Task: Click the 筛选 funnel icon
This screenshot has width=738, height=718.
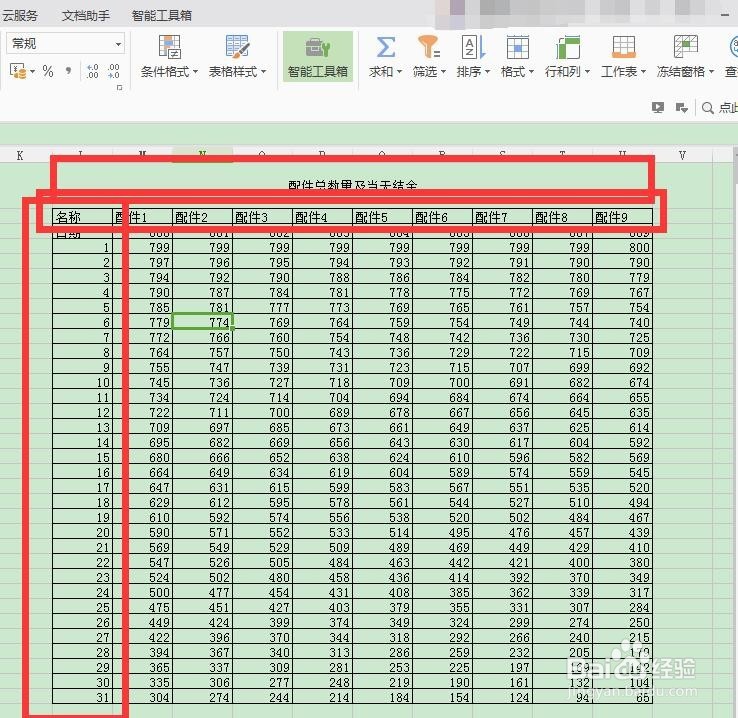Action: [x=429, y=47]
